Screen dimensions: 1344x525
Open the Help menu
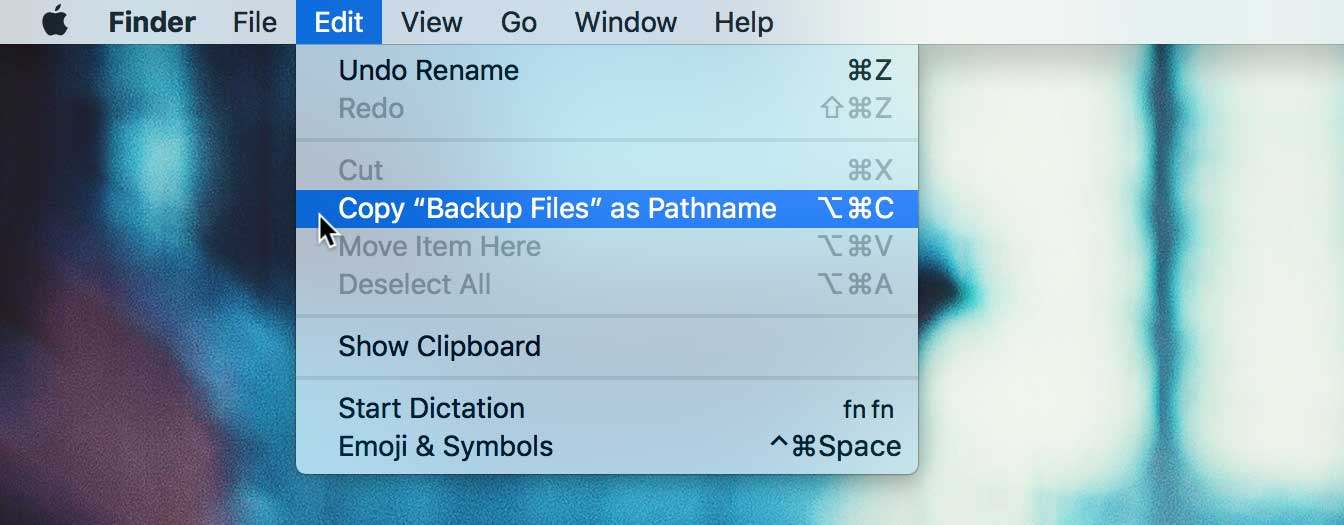744,22
